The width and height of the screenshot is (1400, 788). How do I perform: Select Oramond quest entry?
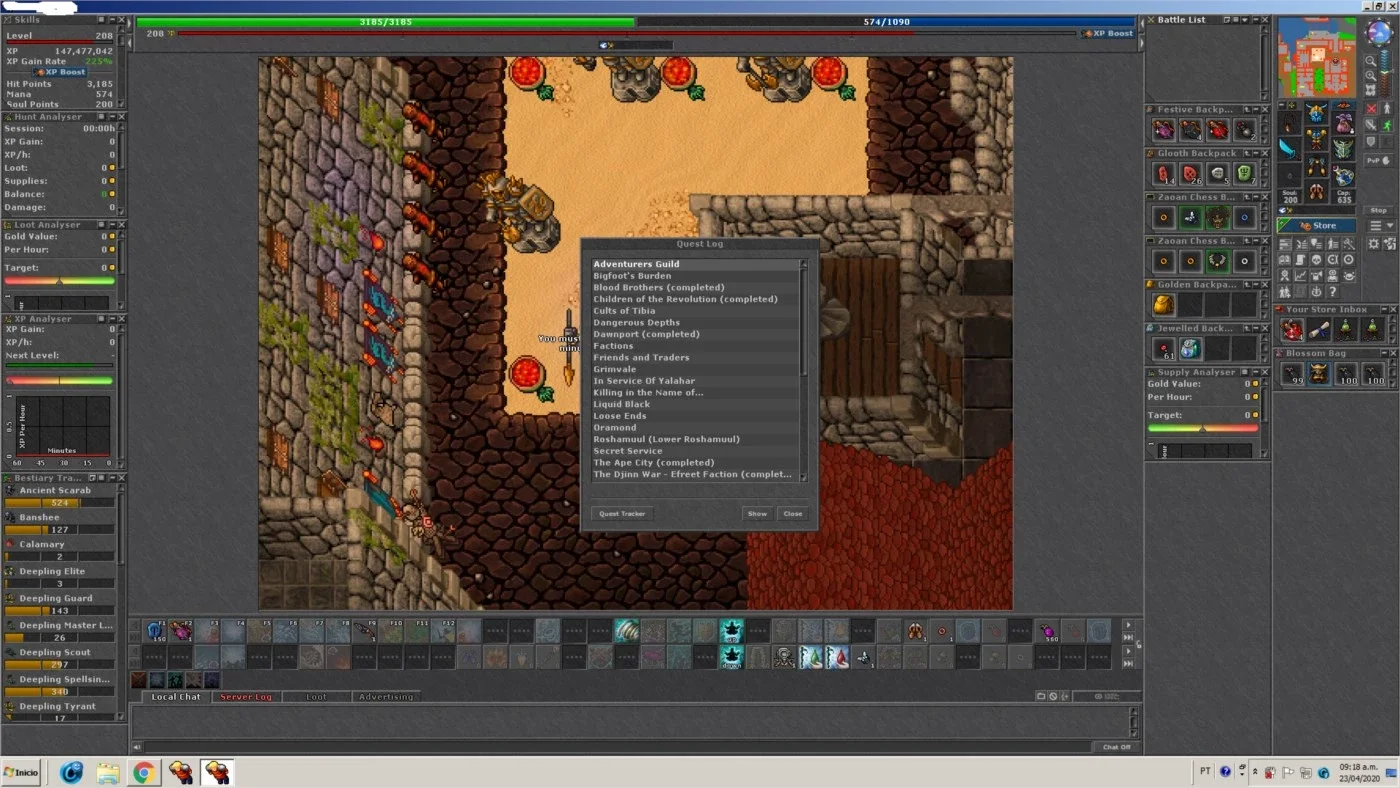pyautogui.click(x=696, y=427)
